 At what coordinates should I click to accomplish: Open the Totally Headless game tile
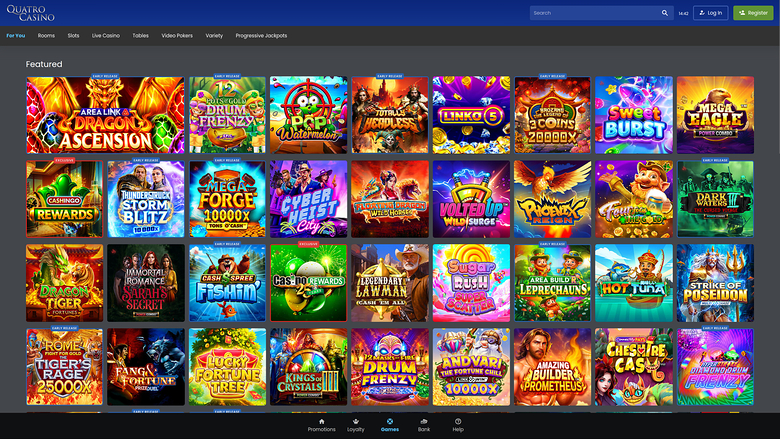coord(390,115)
